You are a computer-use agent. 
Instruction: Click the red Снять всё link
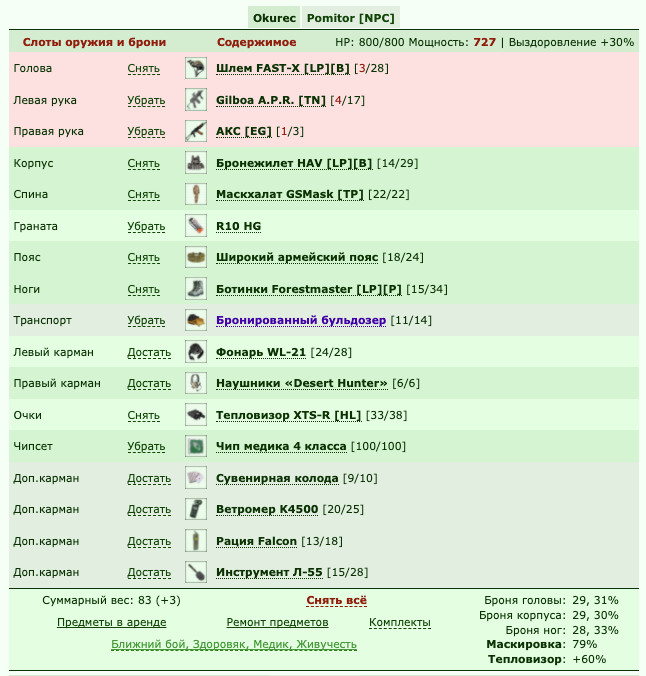(x=337, y=601)
